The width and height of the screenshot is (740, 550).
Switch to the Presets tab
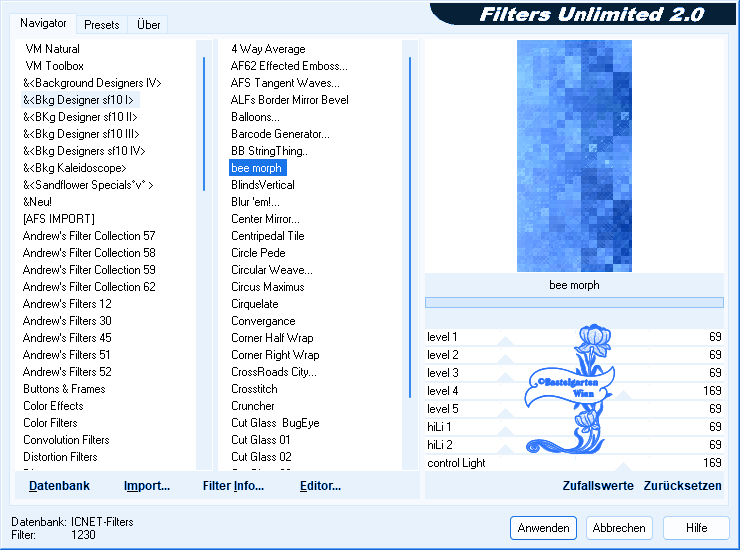(101, 25)
